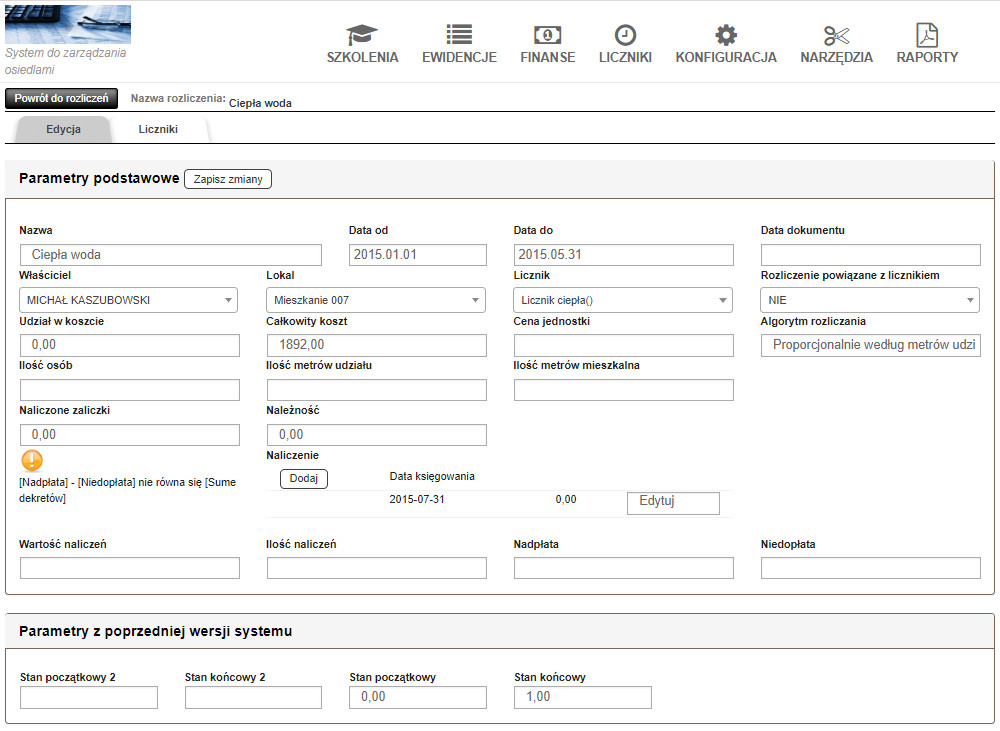
Task: Open Rozliczenie powiązane z licznikiem dropdown
Action: pos(870,300)
